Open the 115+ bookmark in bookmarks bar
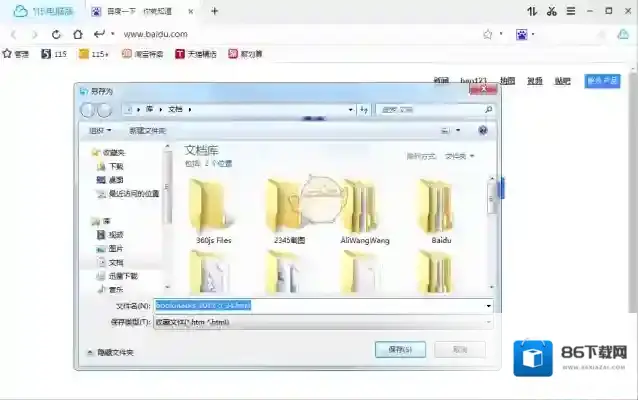The image size is (638, 400). pos(94,54)
